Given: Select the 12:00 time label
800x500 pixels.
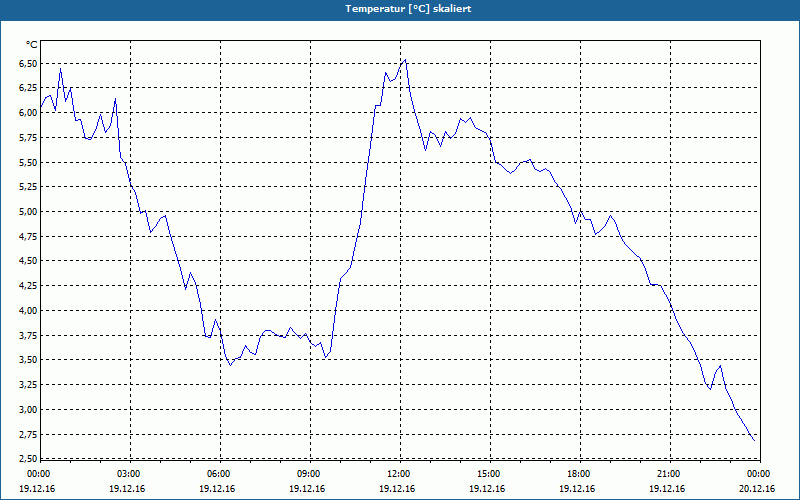Looking at the screenshot, I should pyautogui.click(x=397, y=474).
